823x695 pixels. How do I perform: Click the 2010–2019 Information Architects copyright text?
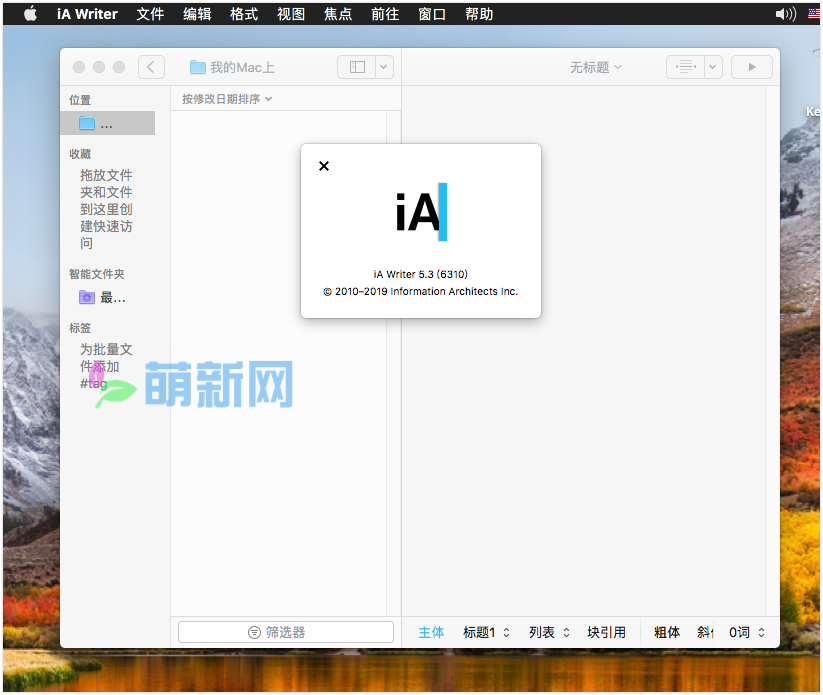(420, 291)
